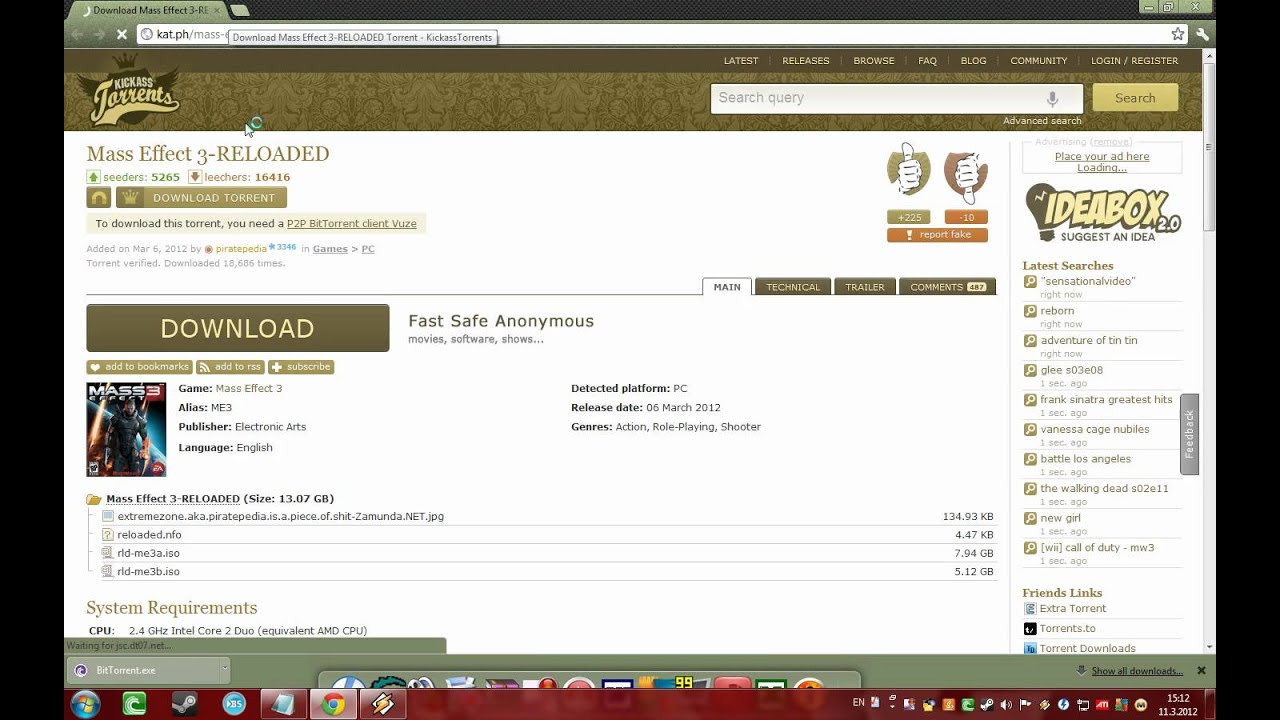Open the FAQ menu item
Viewport: 1280px width, 720px height.
(928, 61)
